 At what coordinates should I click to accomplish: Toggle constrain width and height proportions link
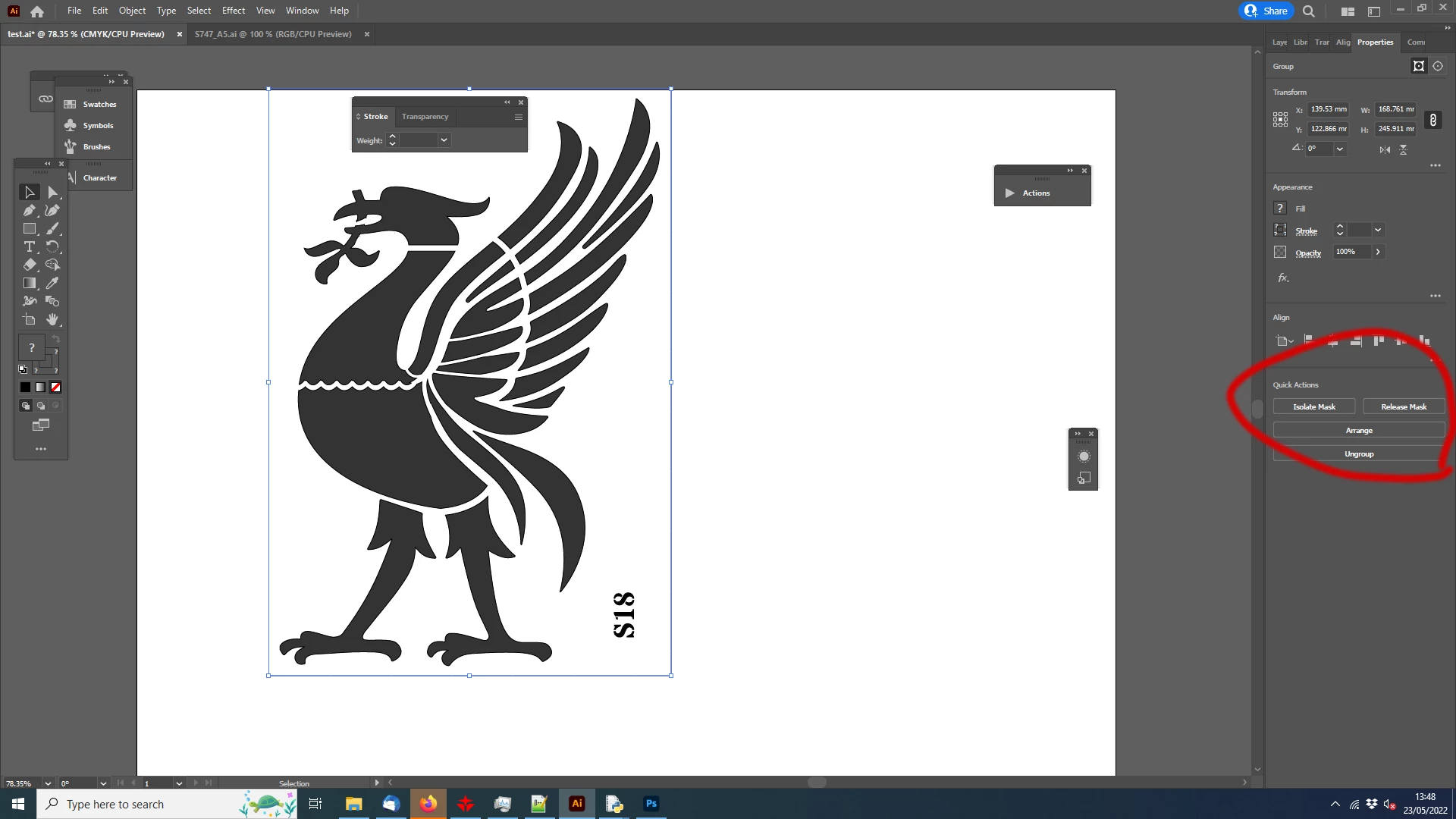1432,120
